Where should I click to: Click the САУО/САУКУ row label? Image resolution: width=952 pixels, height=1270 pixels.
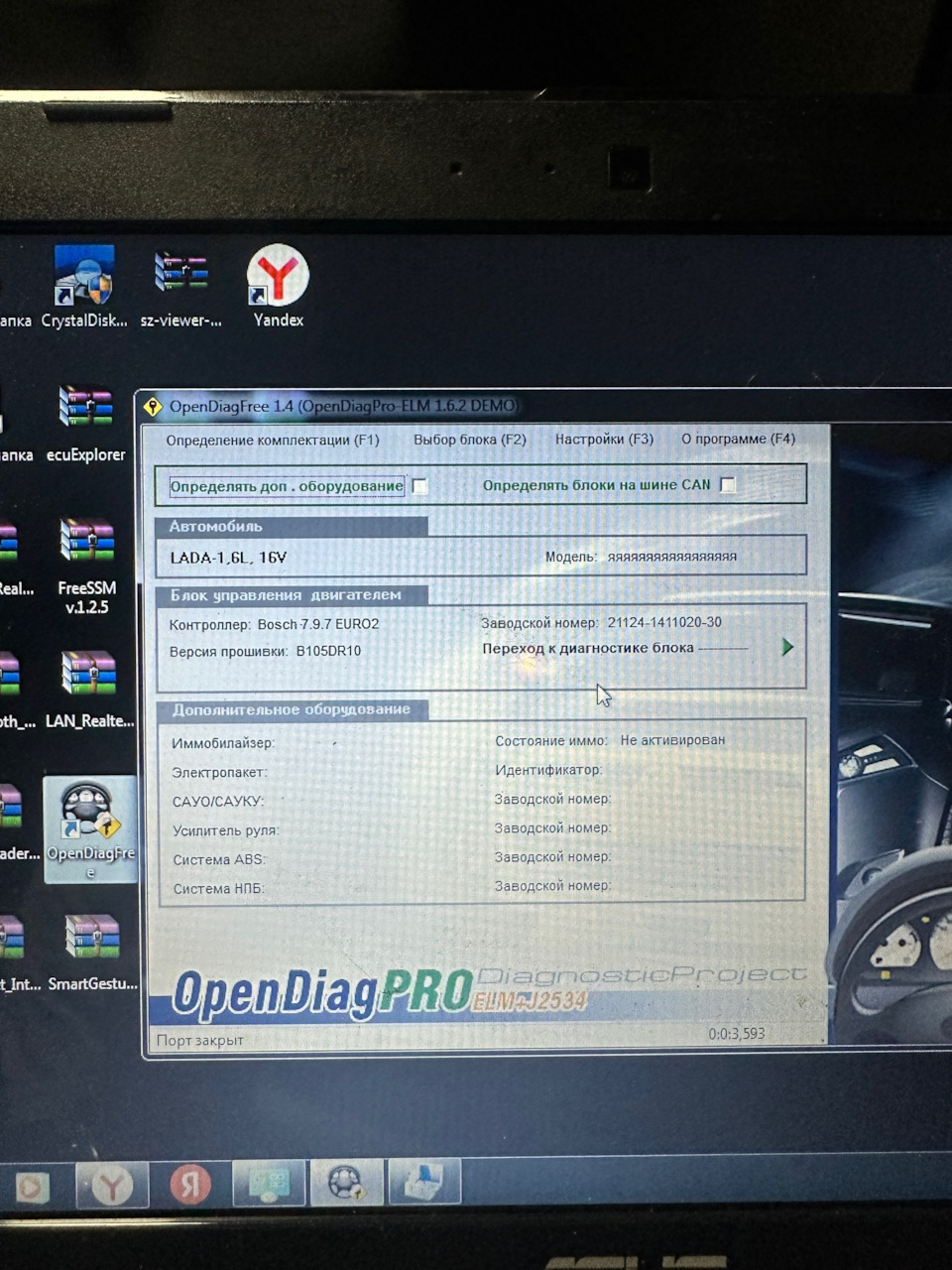click(218, 801)
